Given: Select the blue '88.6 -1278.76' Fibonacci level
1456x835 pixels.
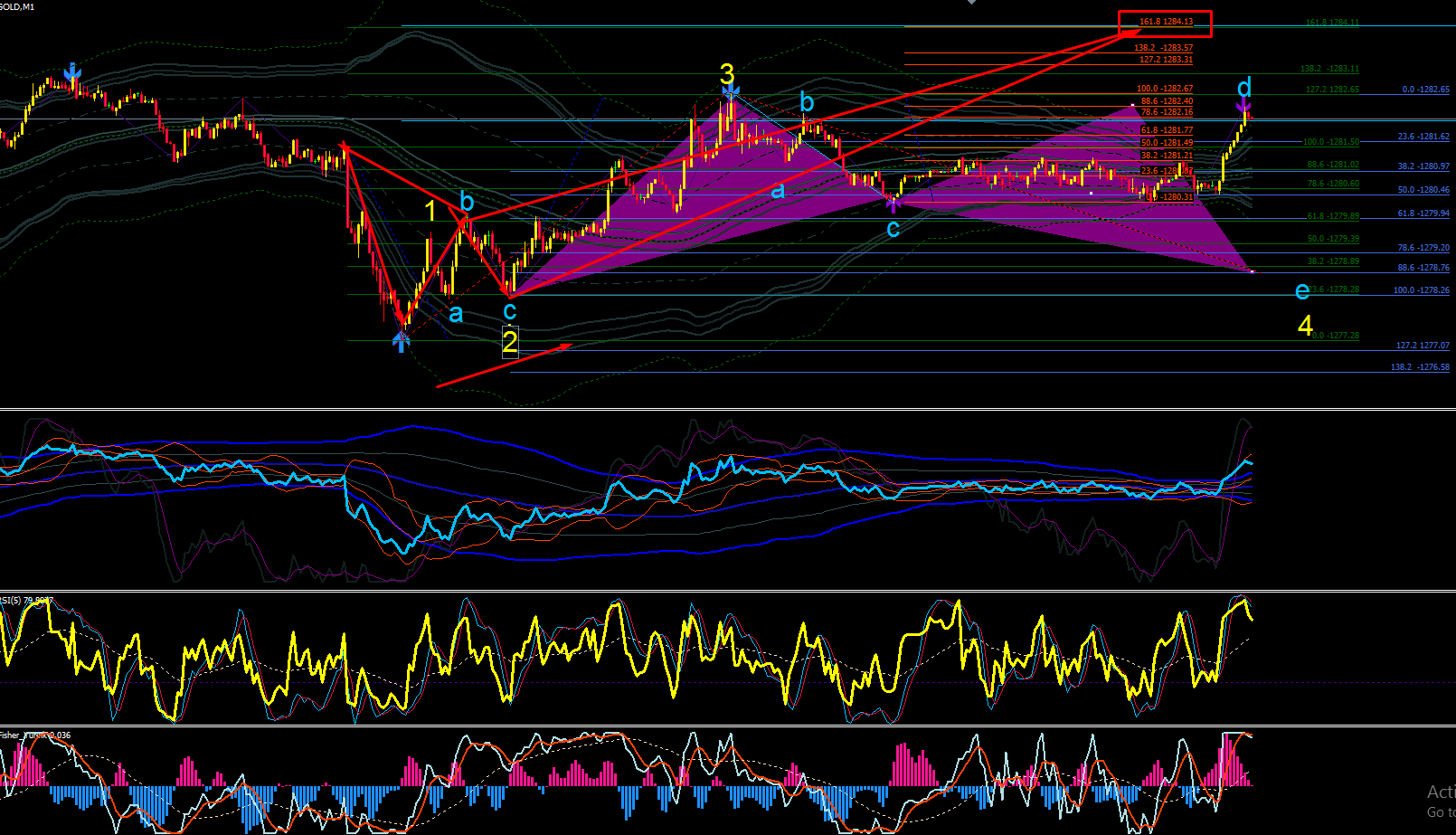Looking at the screenshot, I should point(1423,268).
